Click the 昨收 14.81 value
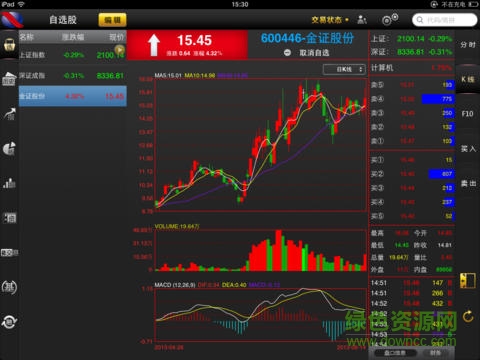Screen dimensions: 480x360 click(x=444, y=245)
